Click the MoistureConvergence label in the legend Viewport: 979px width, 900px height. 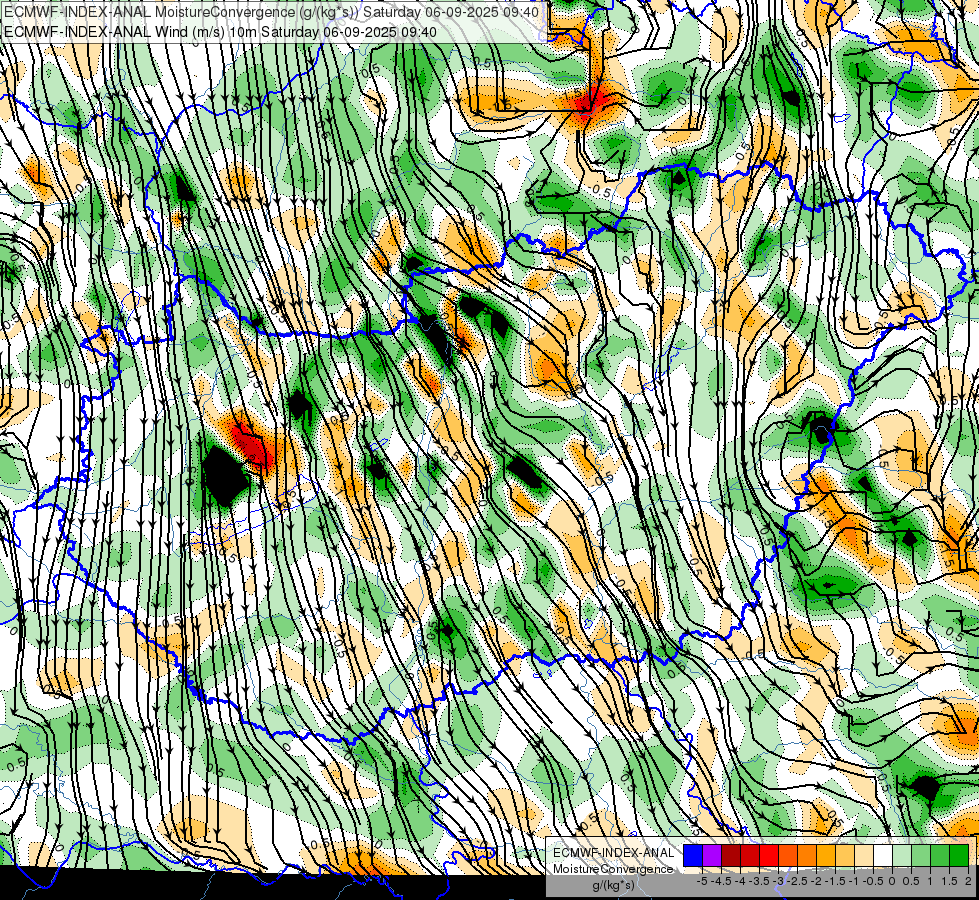tap(613, 869)
